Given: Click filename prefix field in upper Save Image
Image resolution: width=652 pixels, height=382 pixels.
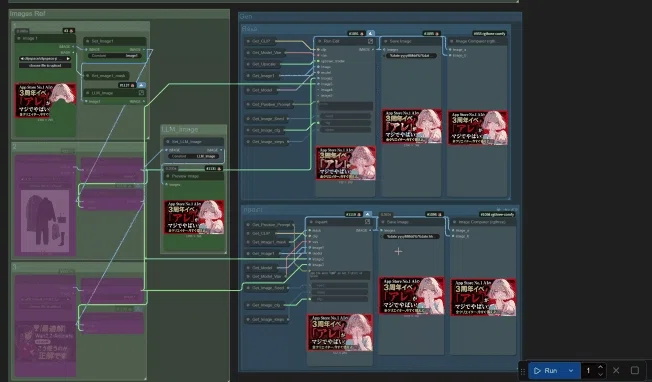Looking at the screenshot, I should coord(410,55).
